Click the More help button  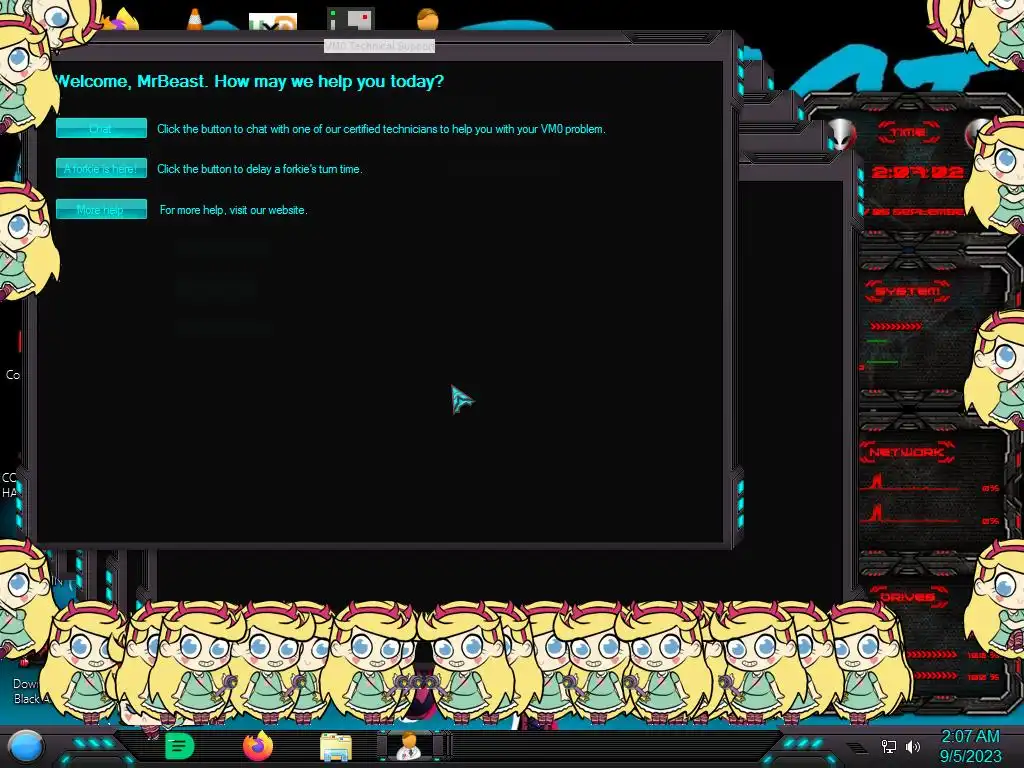click(x=101, y=209)
